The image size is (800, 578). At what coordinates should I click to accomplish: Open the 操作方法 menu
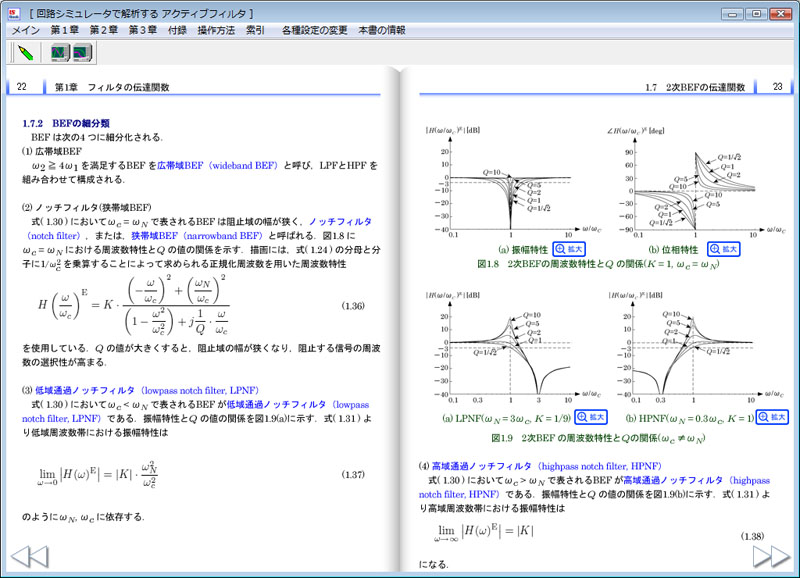click(x=216, y=30)
